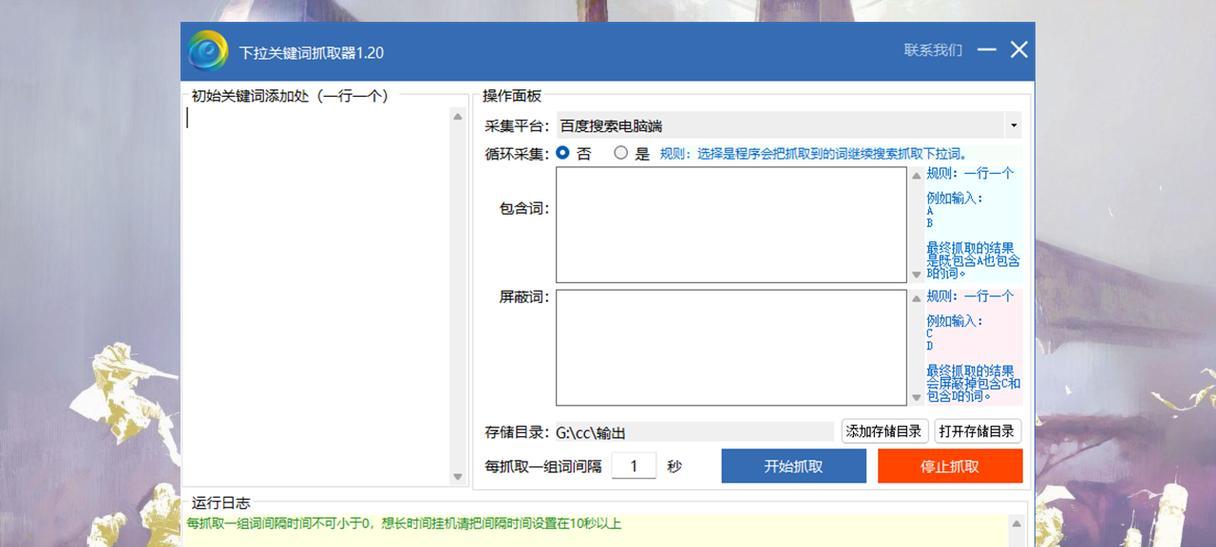Click the 下拉关键词抓取器1.20 title text
1216x547 pixels.
(x=311, y=52)
